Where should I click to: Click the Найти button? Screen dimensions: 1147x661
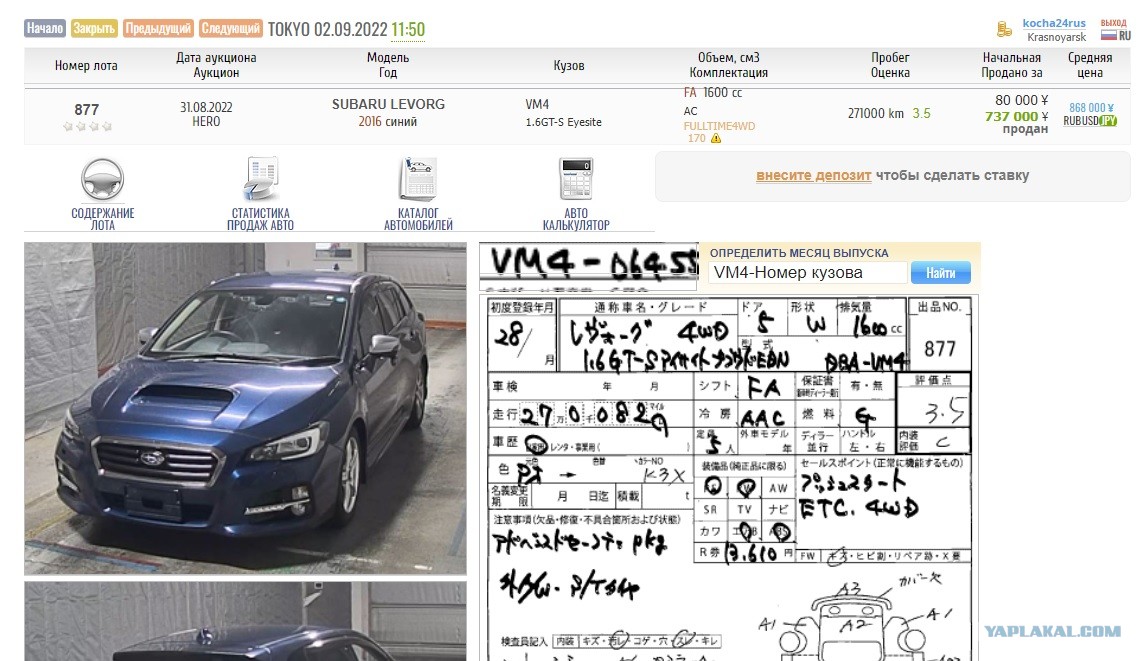(941, 273)
